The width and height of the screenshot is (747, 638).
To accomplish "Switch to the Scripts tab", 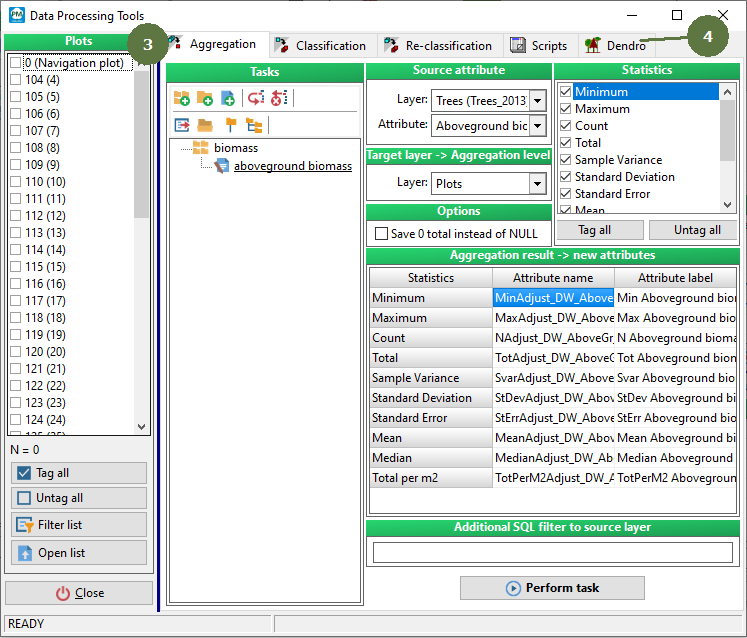I will point(539,45).
